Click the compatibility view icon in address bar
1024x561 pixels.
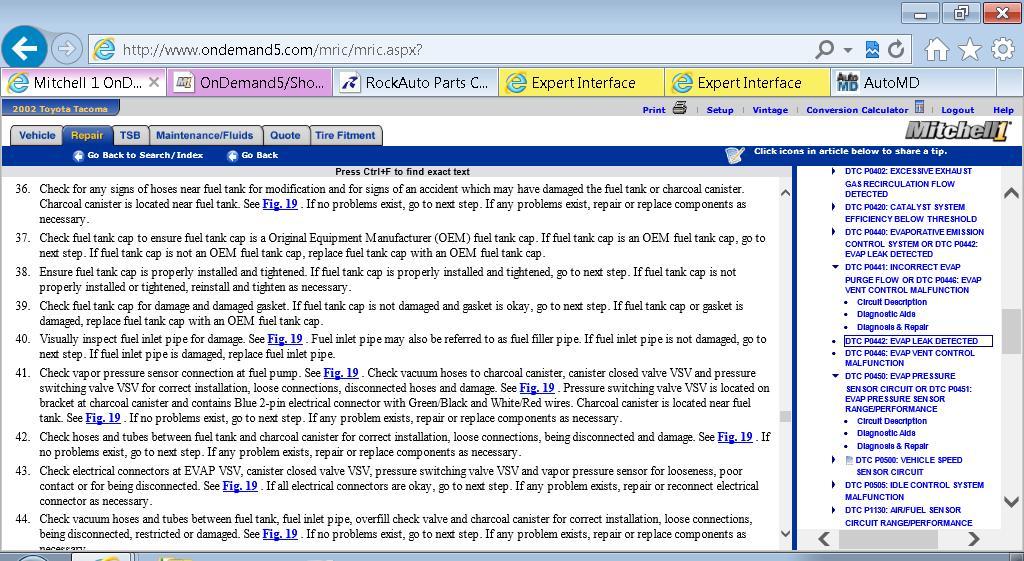point(872,49)
